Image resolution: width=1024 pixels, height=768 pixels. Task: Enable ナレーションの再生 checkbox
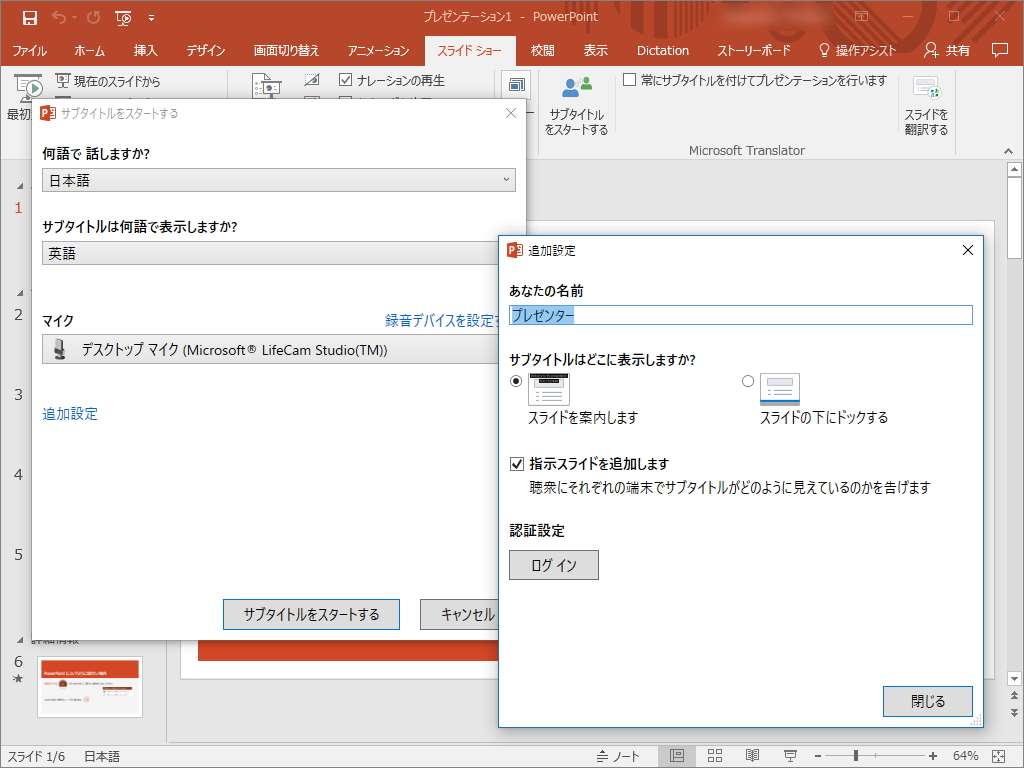[x=346, y=80]
